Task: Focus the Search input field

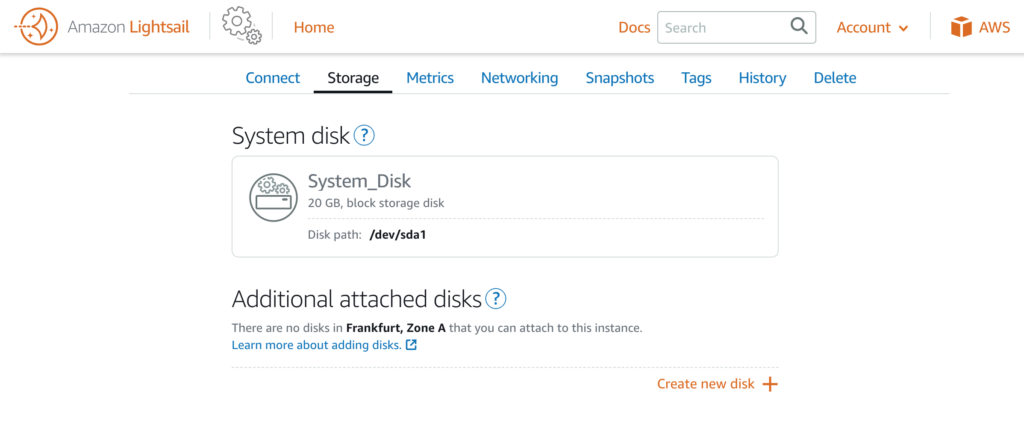Action: pos(736,27)
